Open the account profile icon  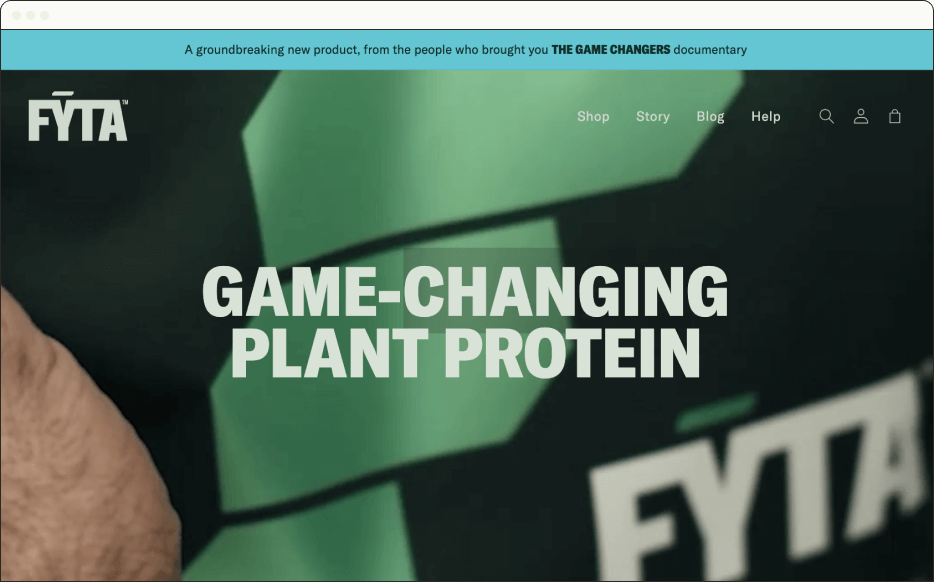point(861,116)
